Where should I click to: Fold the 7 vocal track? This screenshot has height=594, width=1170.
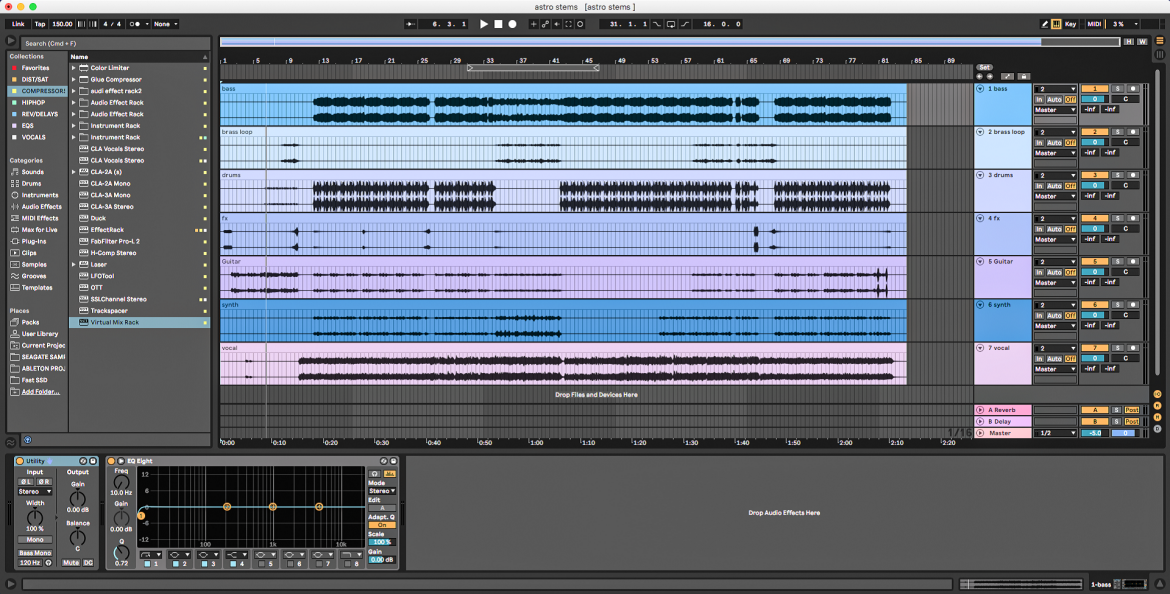click(x=980, y=348)
